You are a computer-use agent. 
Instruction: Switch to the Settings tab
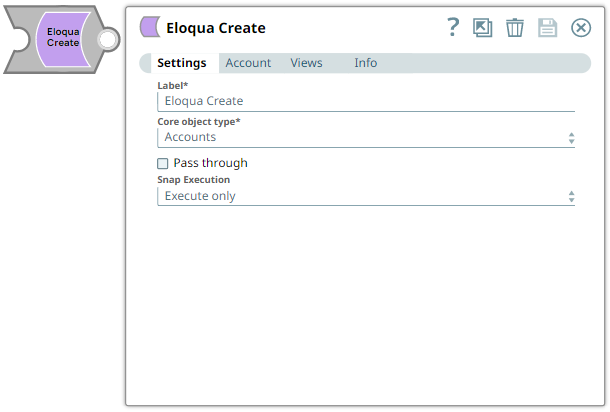182,63
